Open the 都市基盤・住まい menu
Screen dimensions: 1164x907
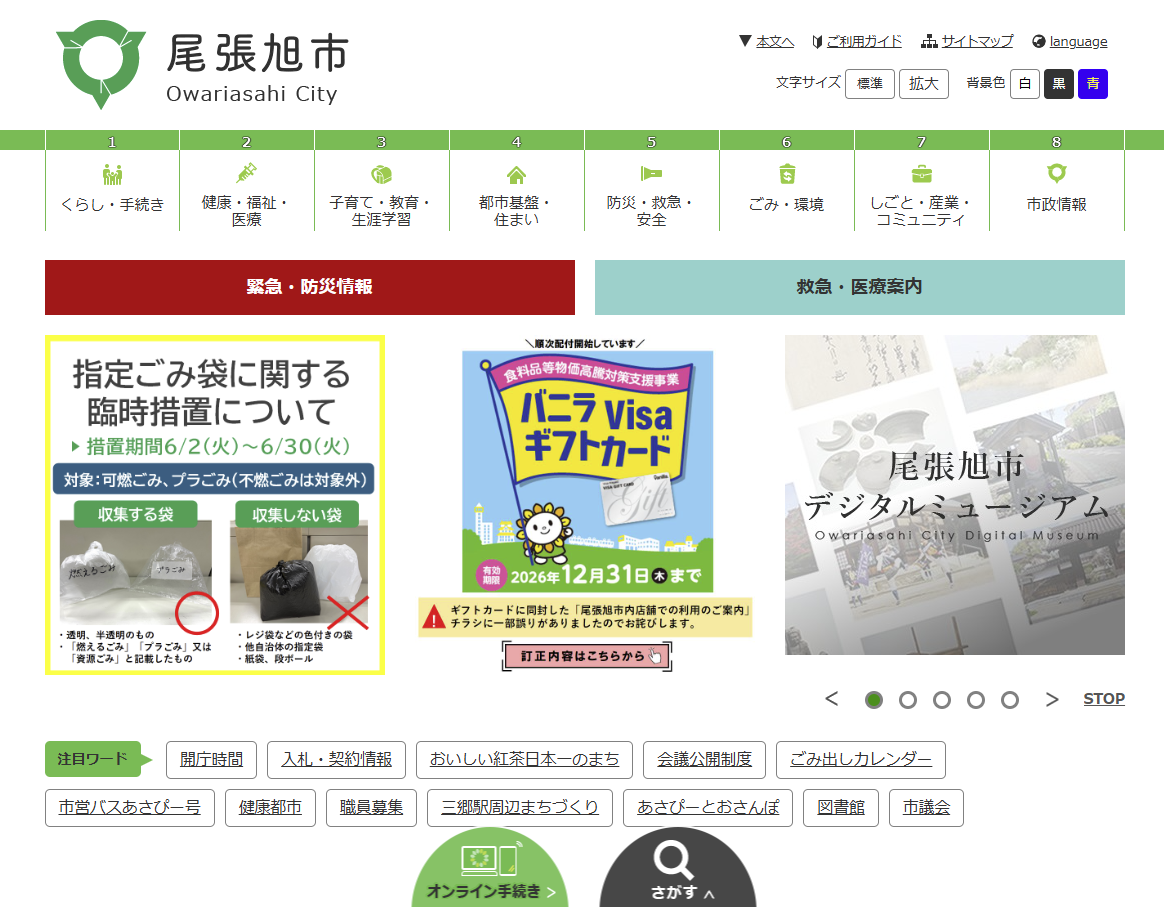[x=517, y=190]
